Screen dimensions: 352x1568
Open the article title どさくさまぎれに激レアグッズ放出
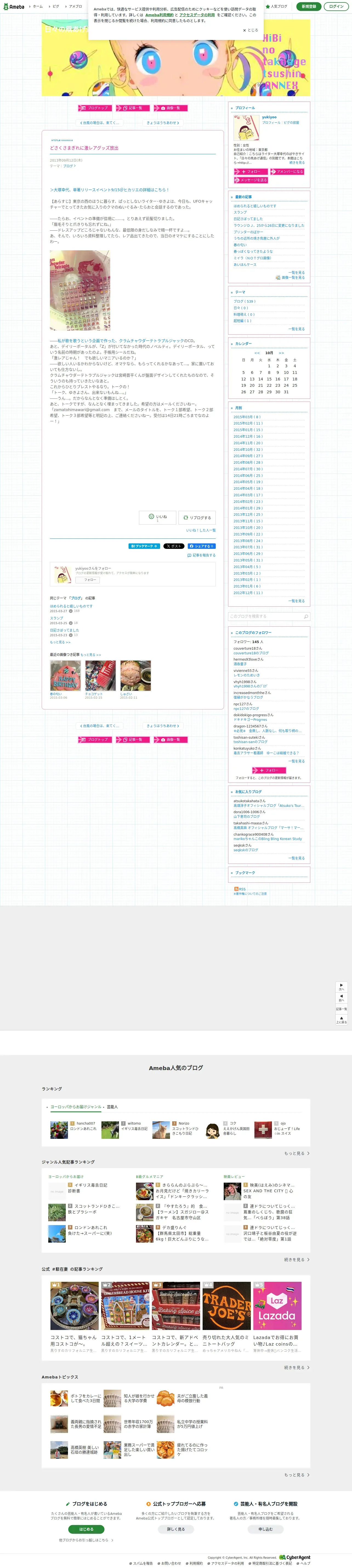click(x=84, y=148)
